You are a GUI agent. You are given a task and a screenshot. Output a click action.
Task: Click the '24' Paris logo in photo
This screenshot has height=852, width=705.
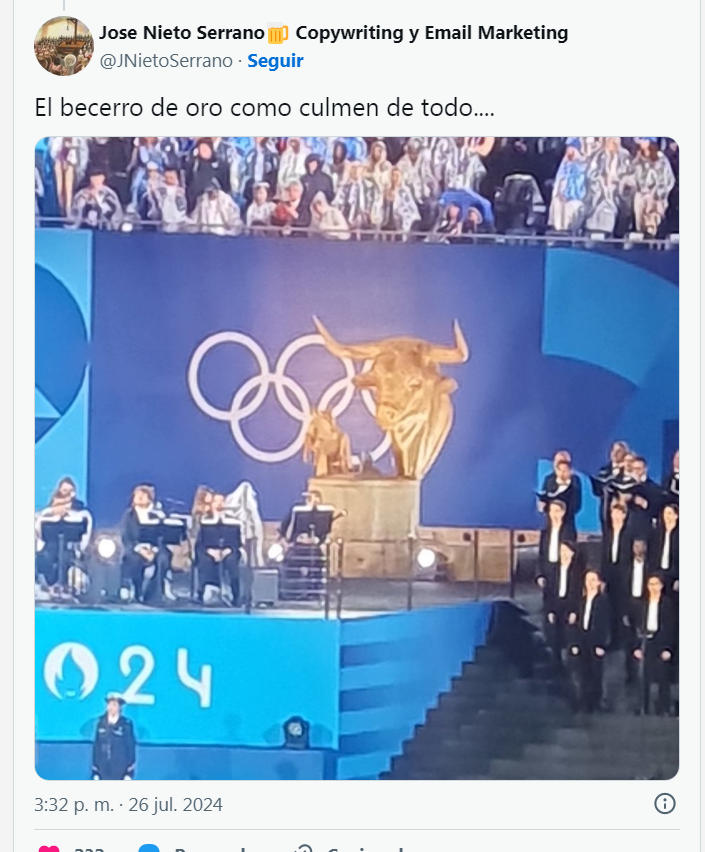(x=127, y=674)
